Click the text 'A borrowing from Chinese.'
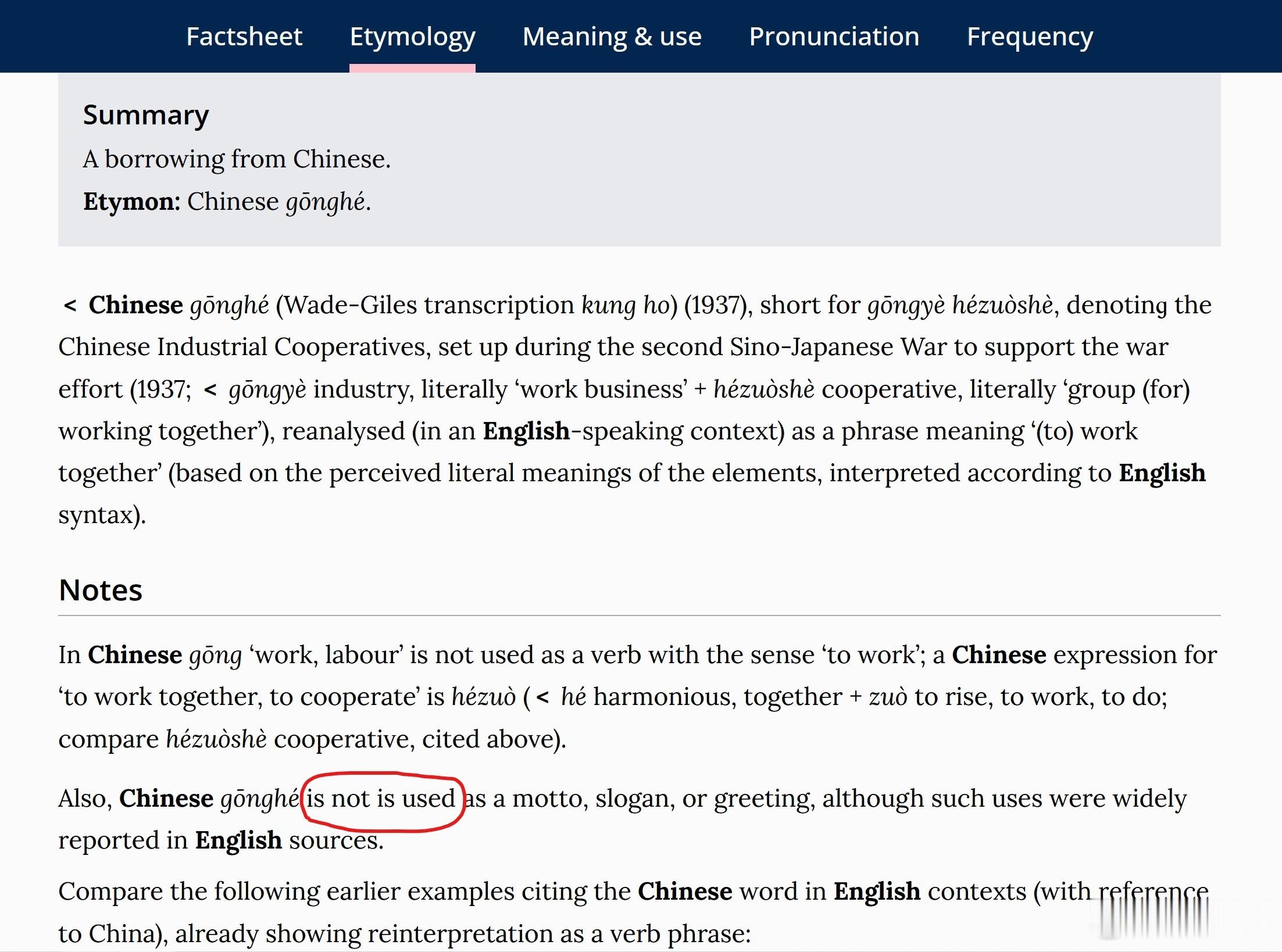 pyautogui.click(x=237, y=159)
